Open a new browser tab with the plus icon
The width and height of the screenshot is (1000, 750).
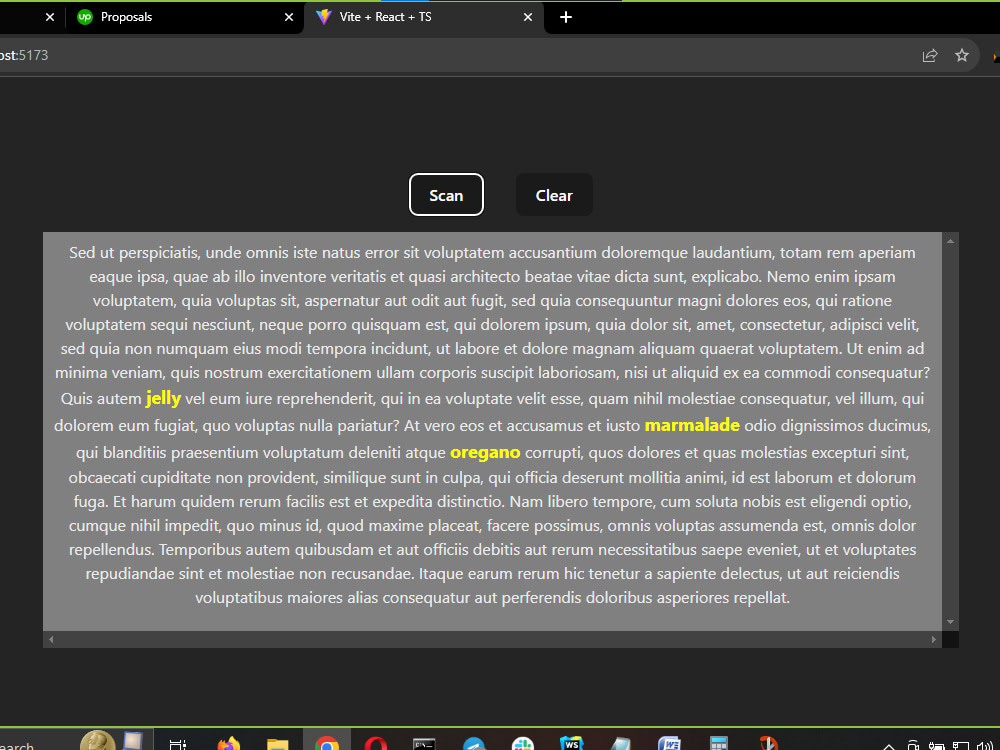click(566, 17)
